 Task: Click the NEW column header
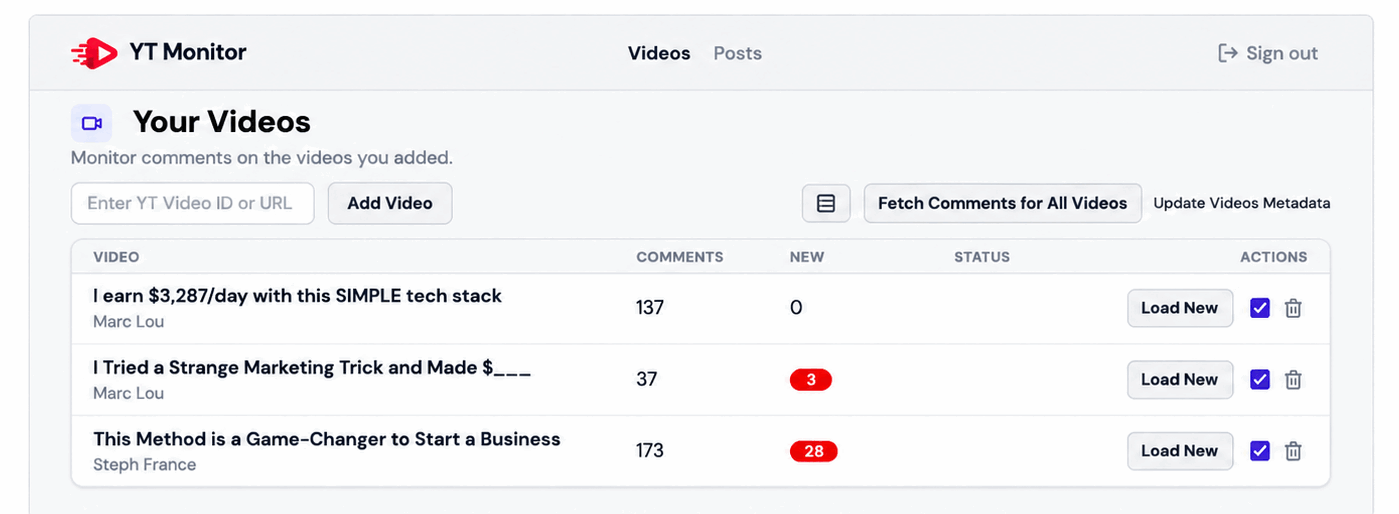807,257
